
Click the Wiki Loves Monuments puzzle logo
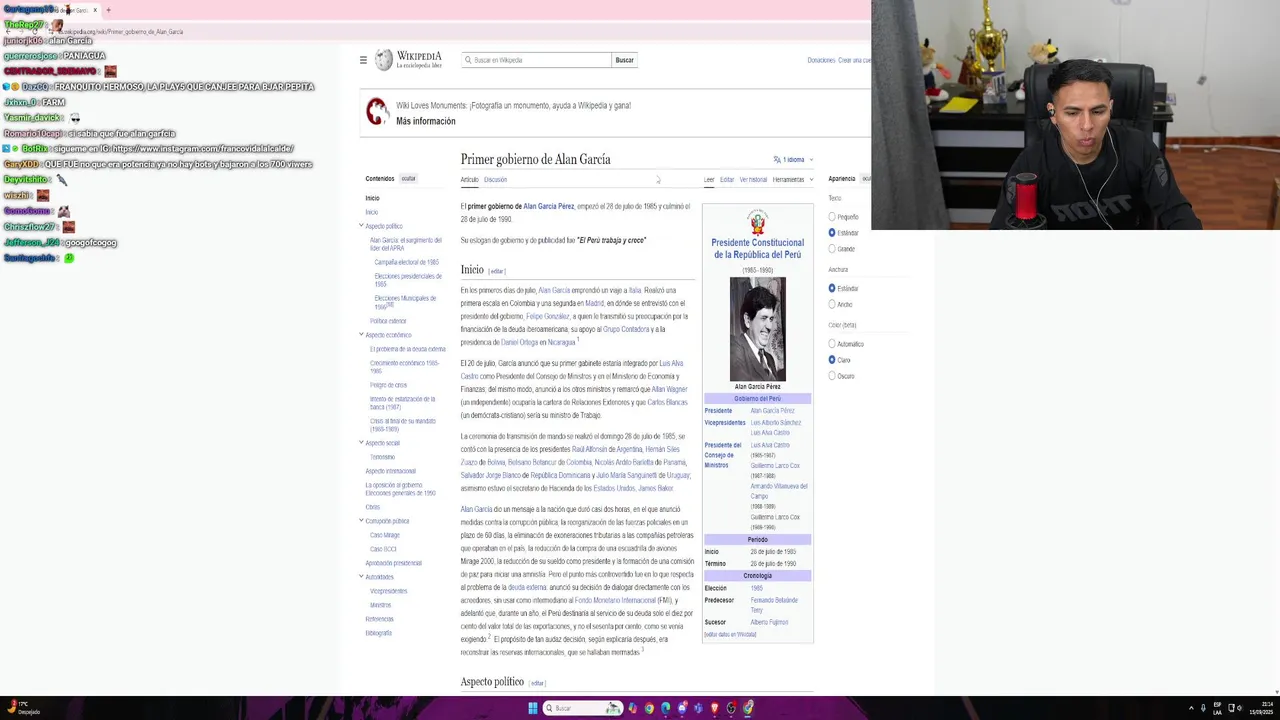click(377, 112)
